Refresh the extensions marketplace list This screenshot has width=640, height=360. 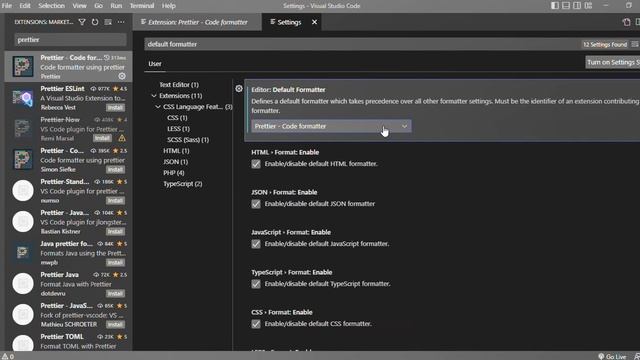(x=95, y=22)
